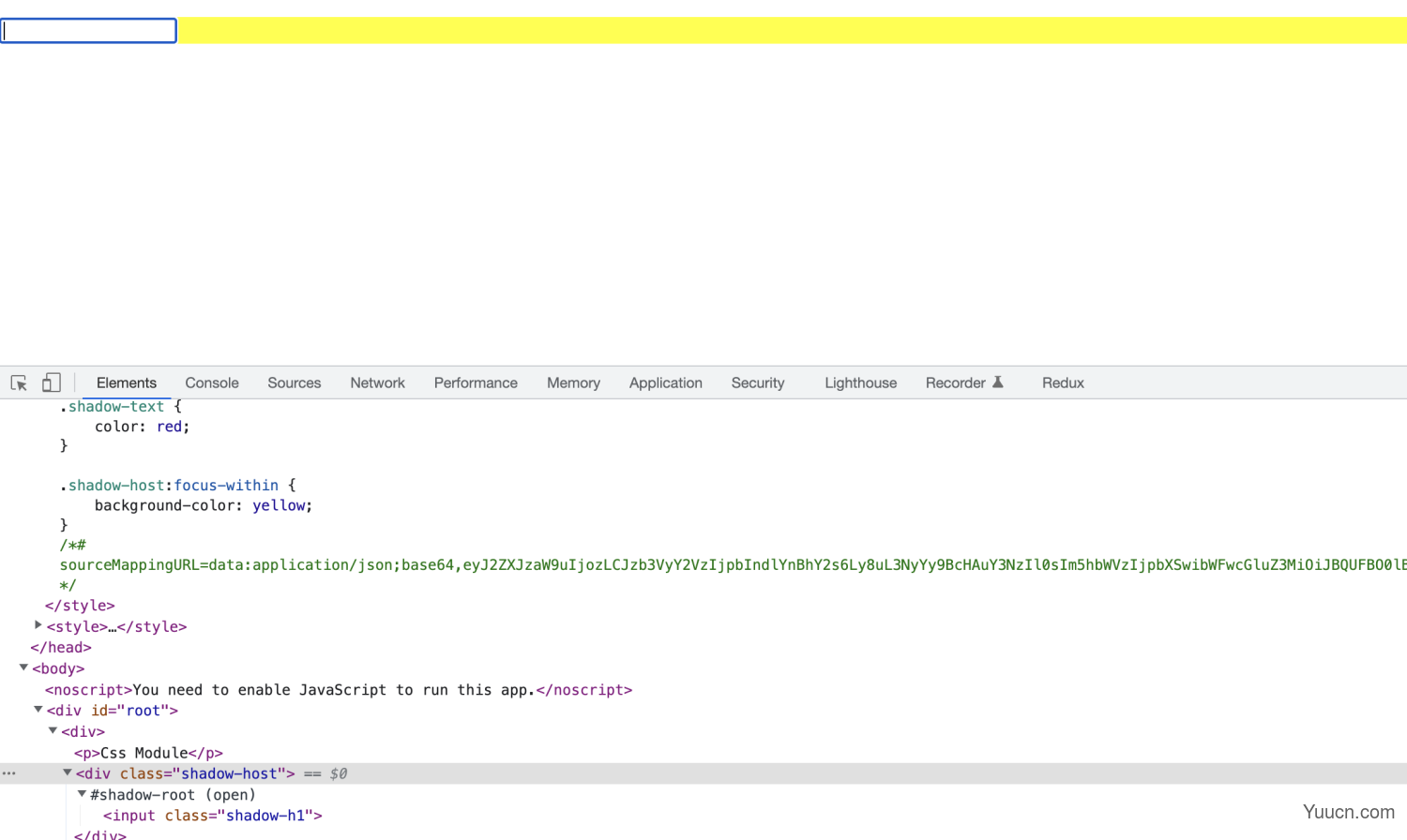Collapse the shadow-host div node
Image resolution: width=1407 pixels, height=840 pixels.
tap(68, 772)
